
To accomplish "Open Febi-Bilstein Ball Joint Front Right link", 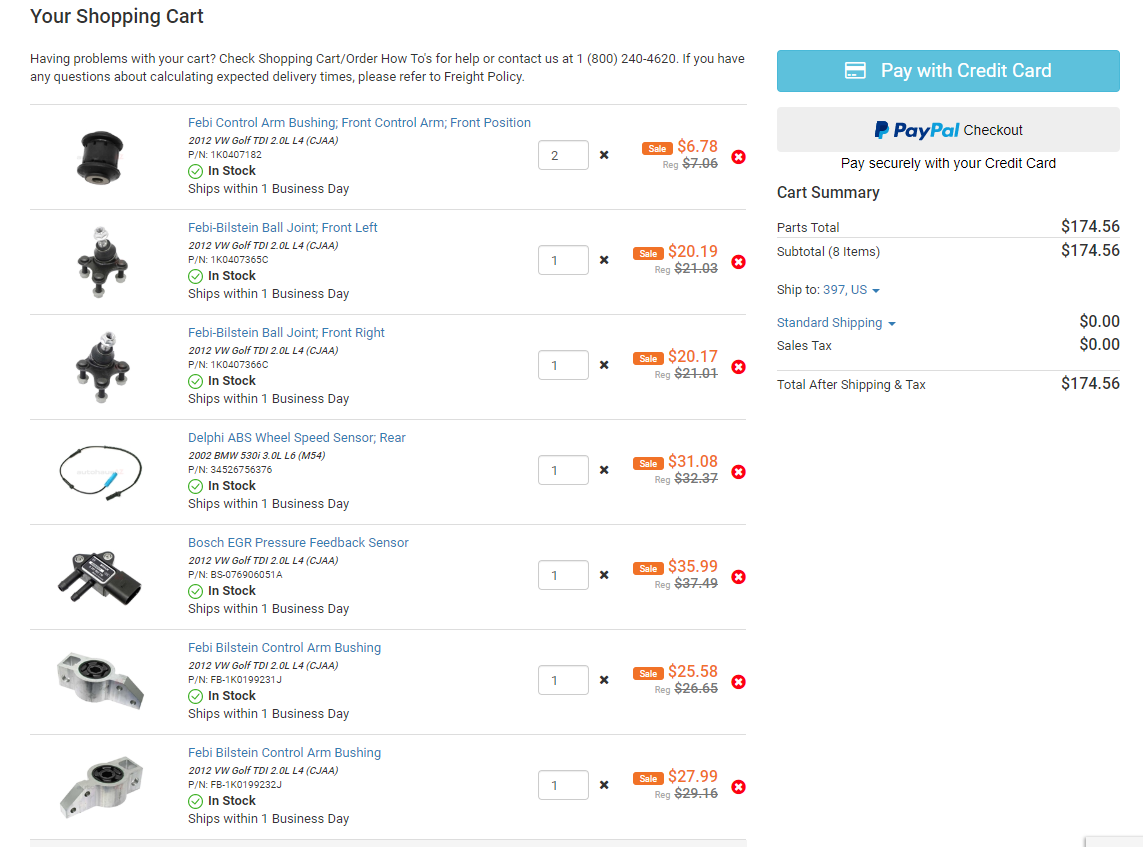I will 286,332.
